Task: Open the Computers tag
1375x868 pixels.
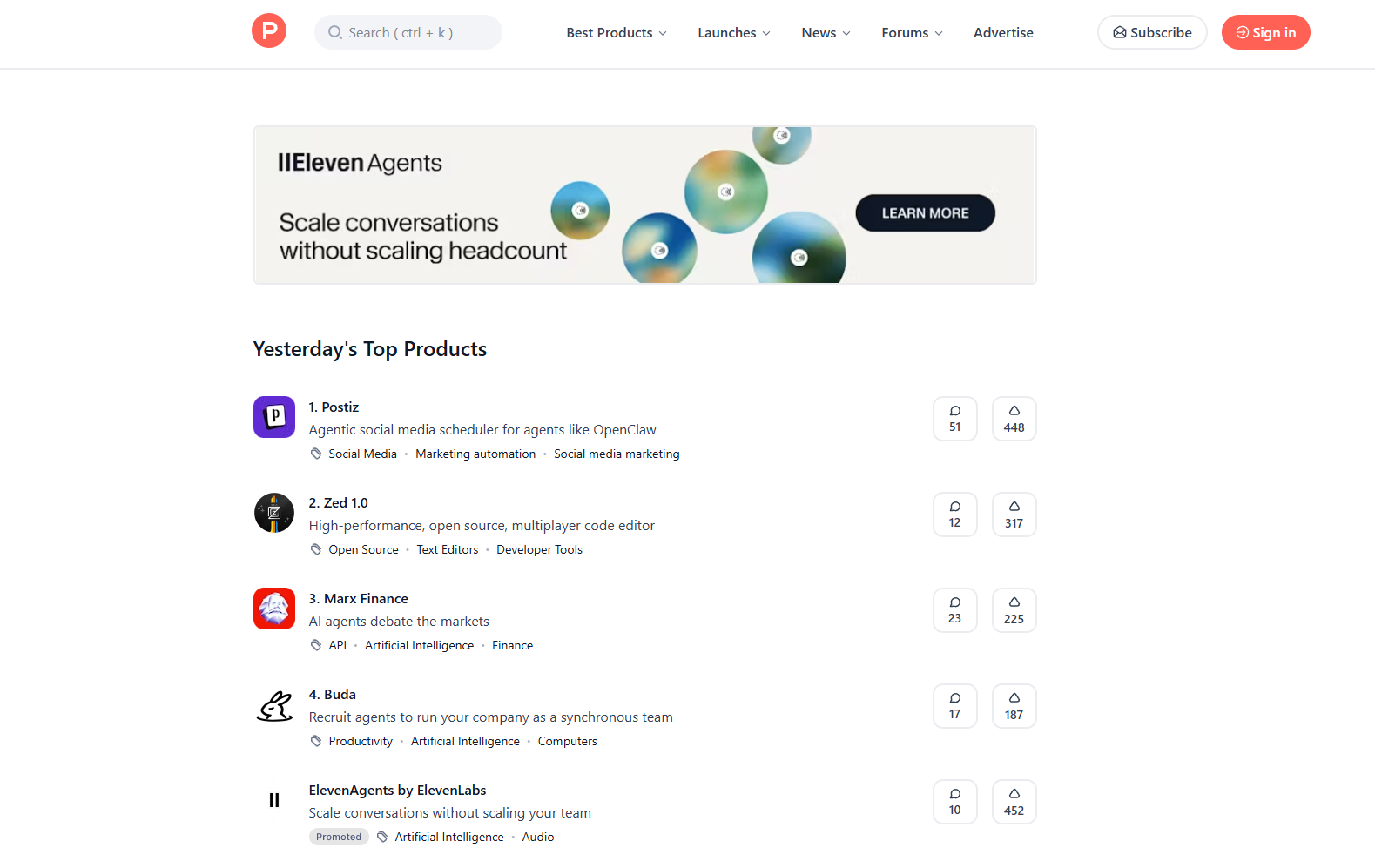Action: pos(567,741)
